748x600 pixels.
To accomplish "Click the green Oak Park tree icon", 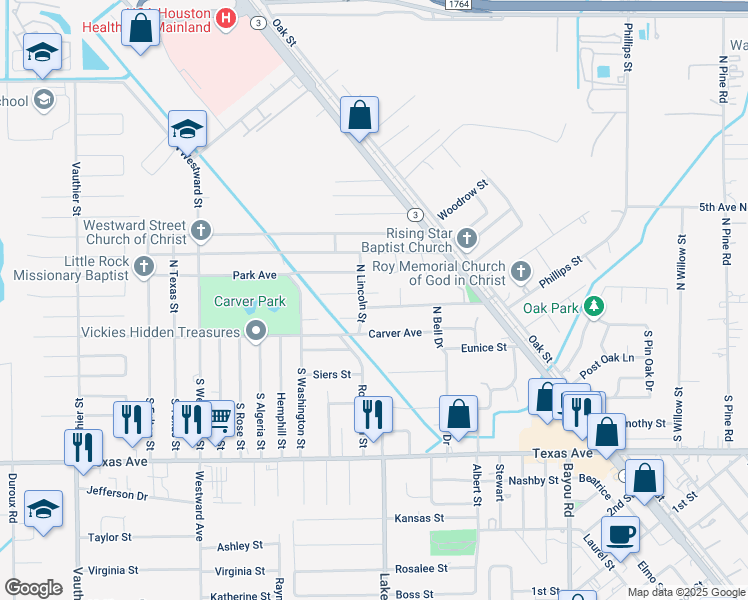I will [x=594, y=307].
